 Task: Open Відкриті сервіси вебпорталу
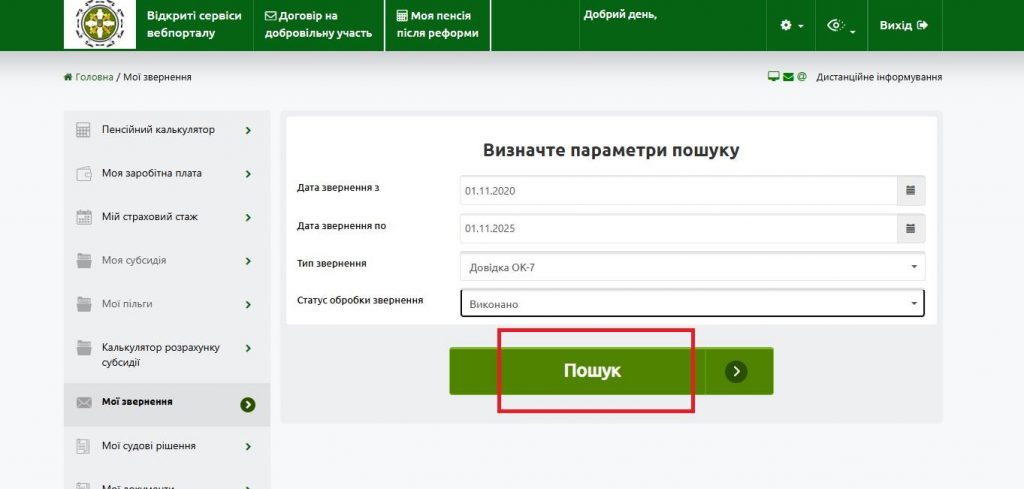(x=193, y=24)
